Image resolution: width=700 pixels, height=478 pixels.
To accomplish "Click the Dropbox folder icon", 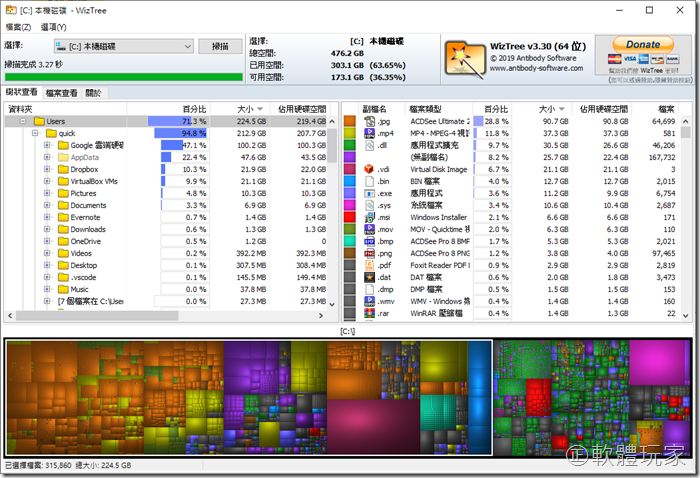I will pyautogui.click(x=63, y=169).
